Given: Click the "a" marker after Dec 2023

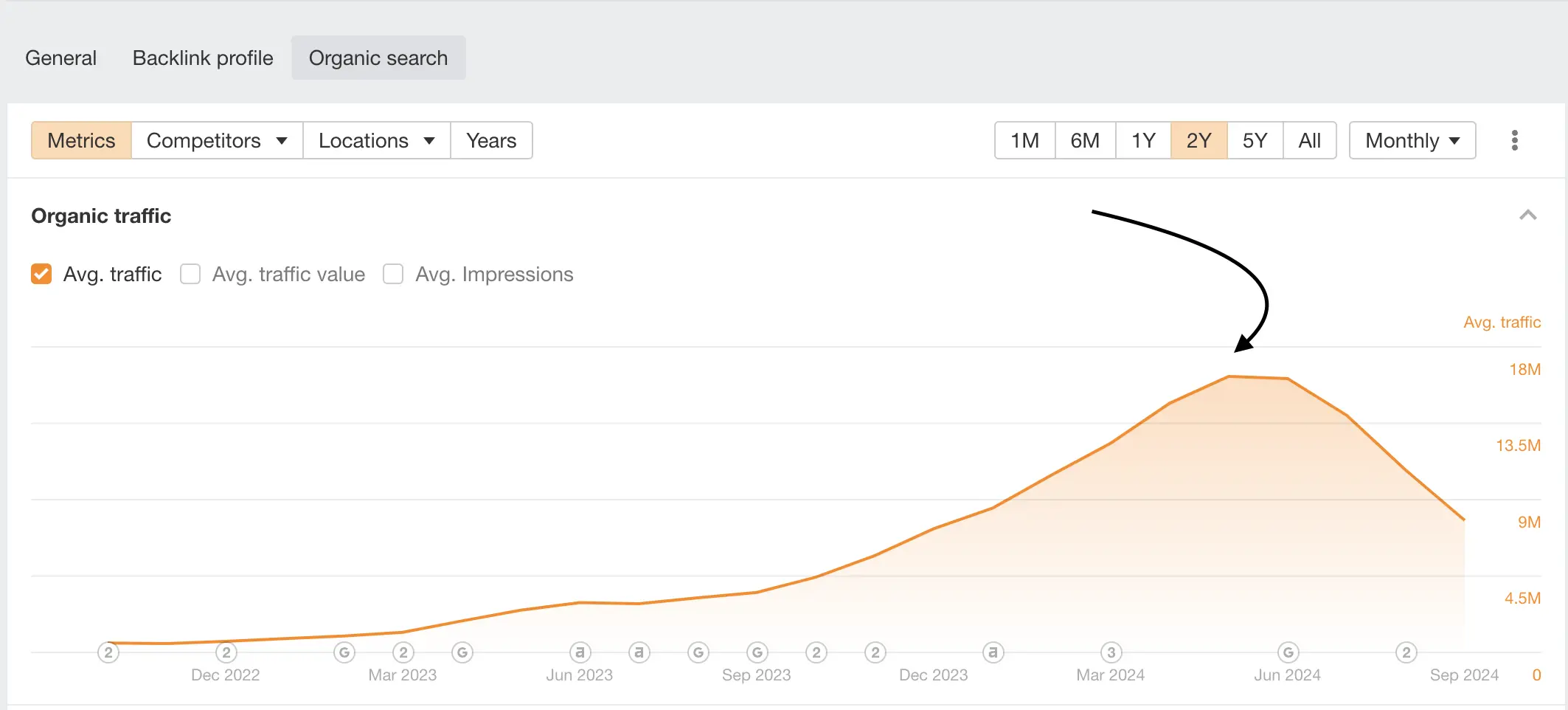Looking at the screenshot, I should coord(993,652).
